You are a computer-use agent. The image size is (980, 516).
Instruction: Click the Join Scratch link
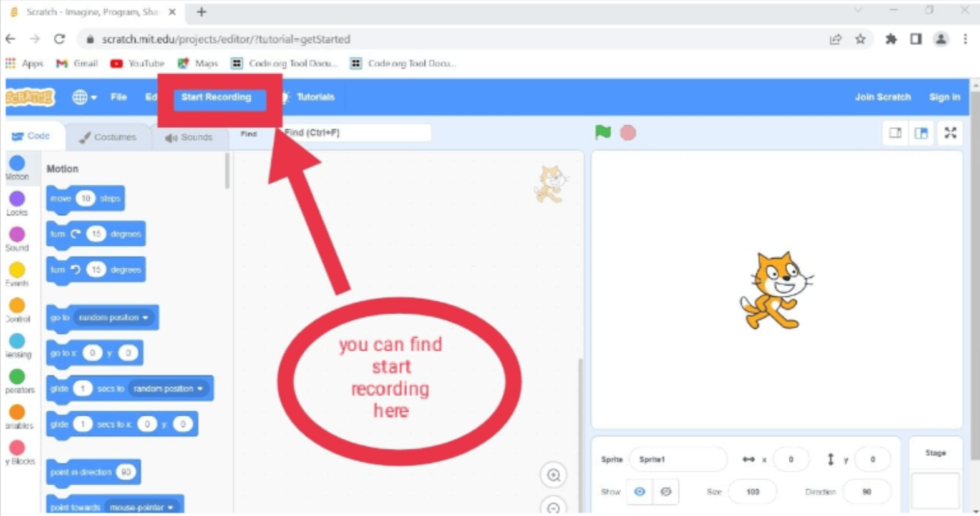coord(882,97)
